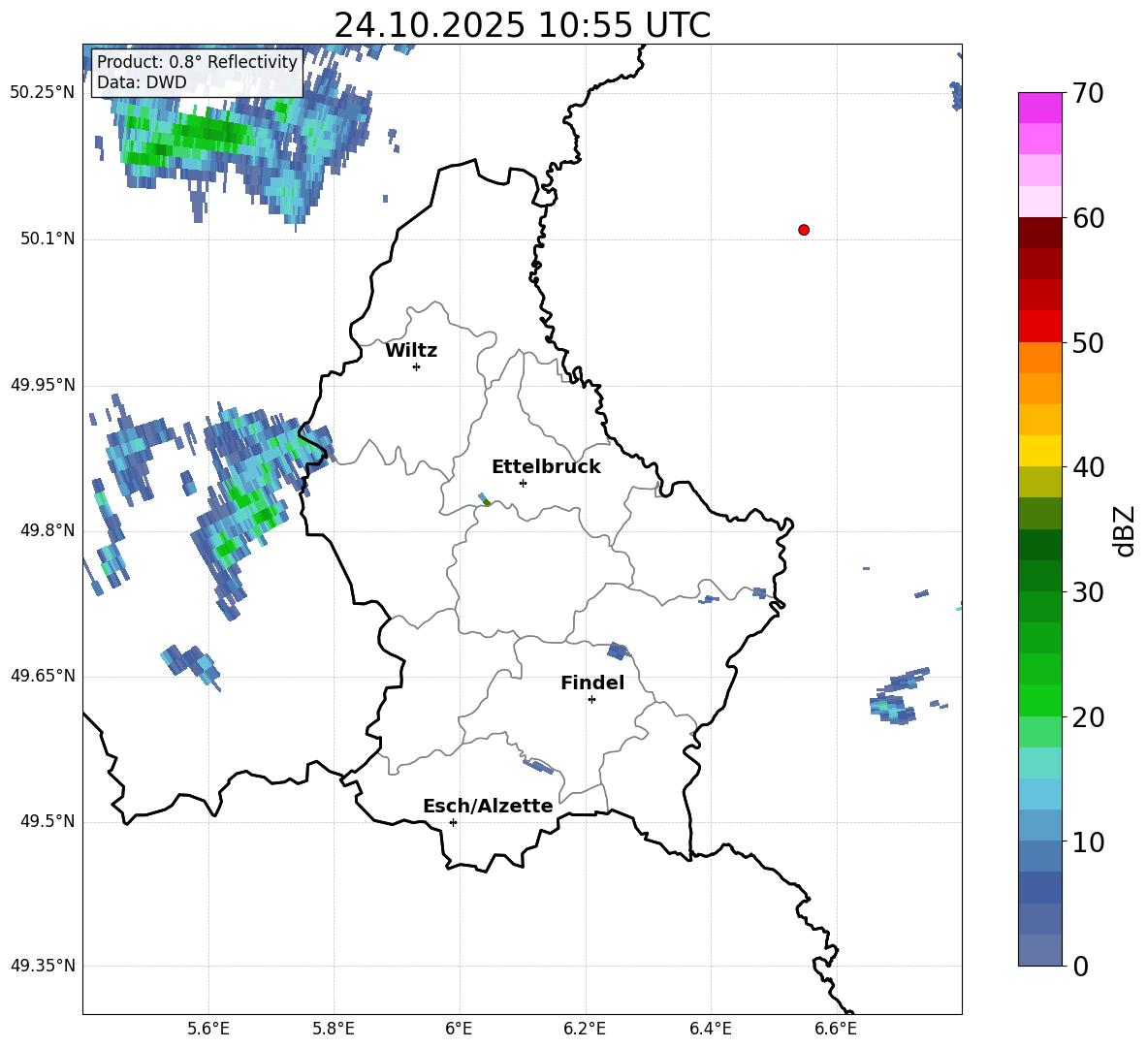This screenshot has height=1048, width=1148.
Task: Click the 6°E longitude label
Action: point(459,1029)
